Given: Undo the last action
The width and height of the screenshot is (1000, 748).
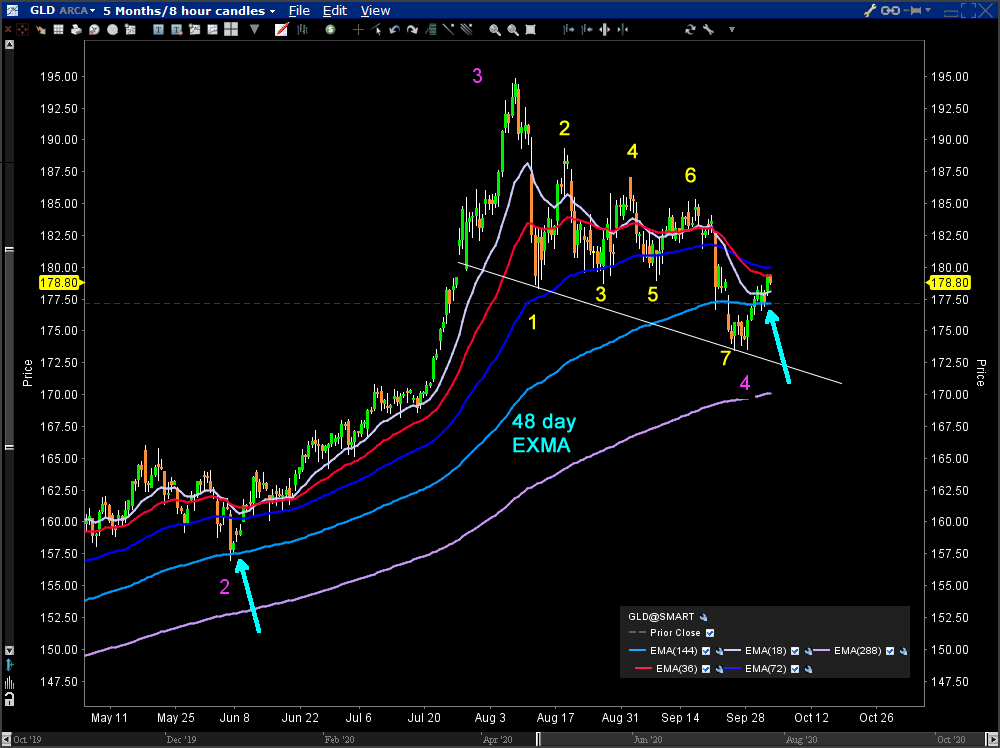Looking at the screenshot, I should pos(394,29).
